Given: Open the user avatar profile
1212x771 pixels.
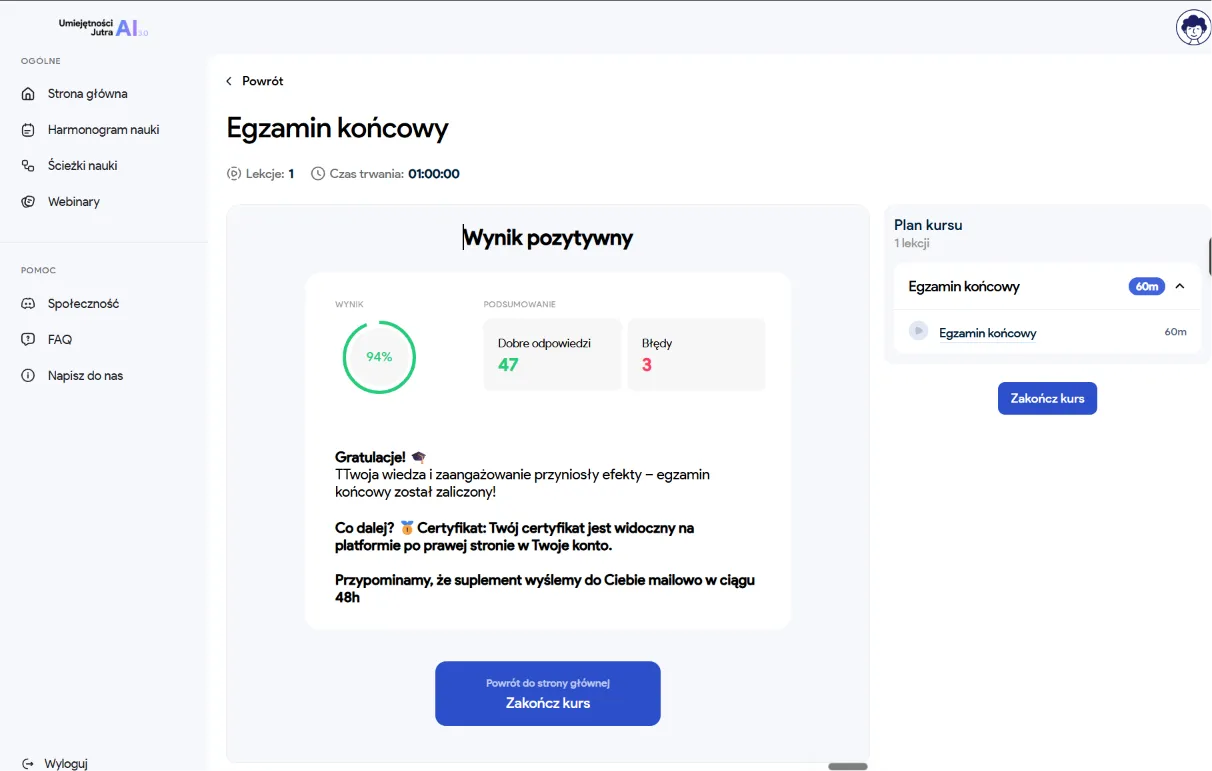Looking at the screenshot, I should (x=1193, y=27).
